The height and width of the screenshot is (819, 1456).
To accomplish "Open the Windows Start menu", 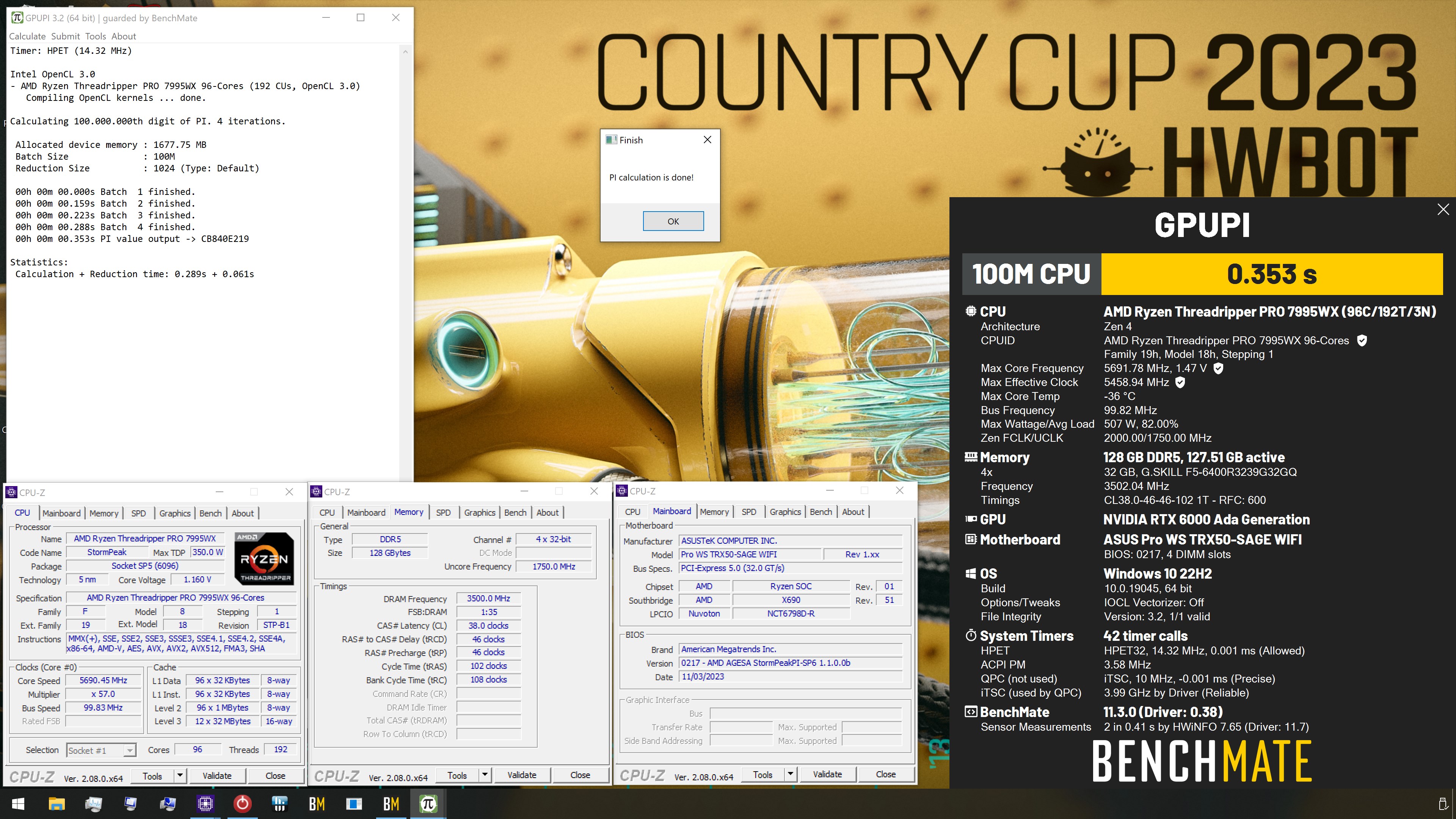I will 18,804.
